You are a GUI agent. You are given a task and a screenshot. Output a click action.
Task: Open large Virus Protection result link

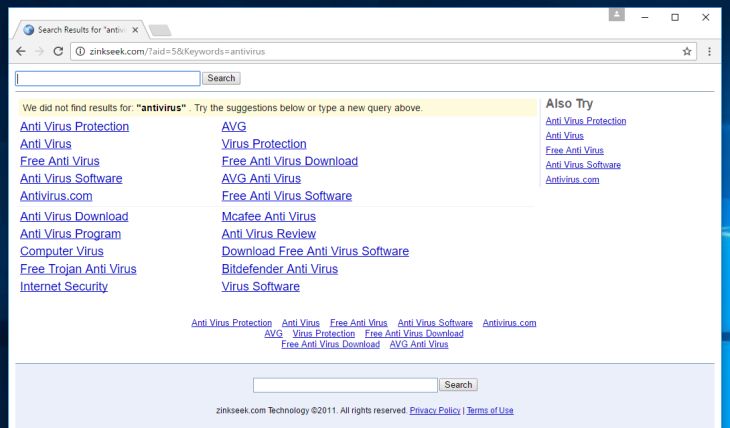(x=264, y=144)
